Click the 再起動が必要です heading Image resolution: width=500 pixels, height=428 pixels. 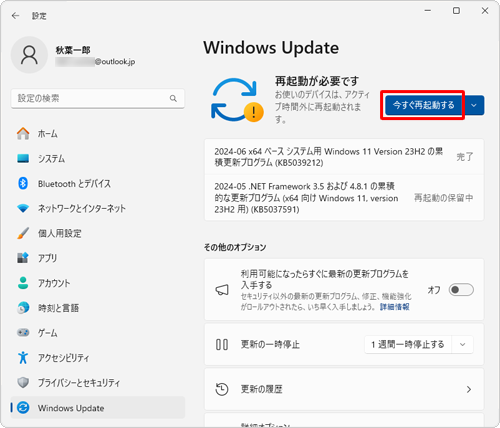317,81
